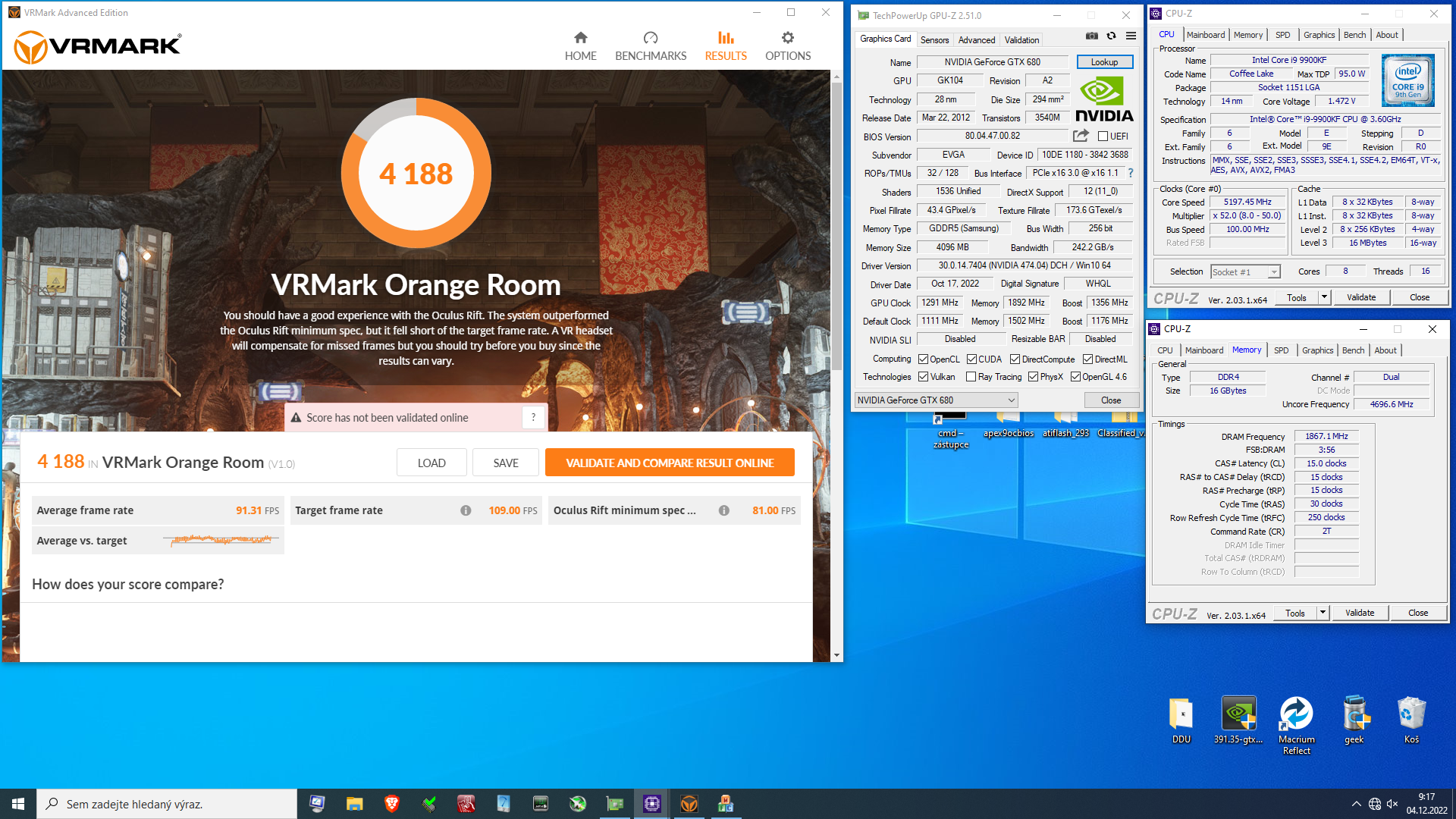Click Target frame rate info icon

coord(466,510)
